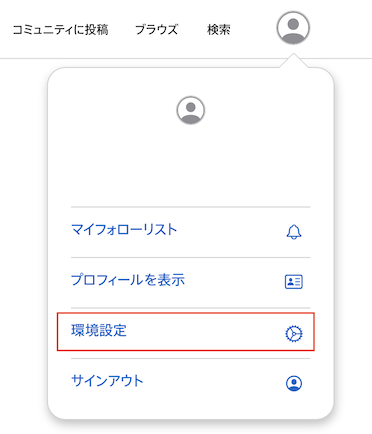
Task: Open the ブラウズ navigation item
Action: pyautogui.click(x=156, y=30)
